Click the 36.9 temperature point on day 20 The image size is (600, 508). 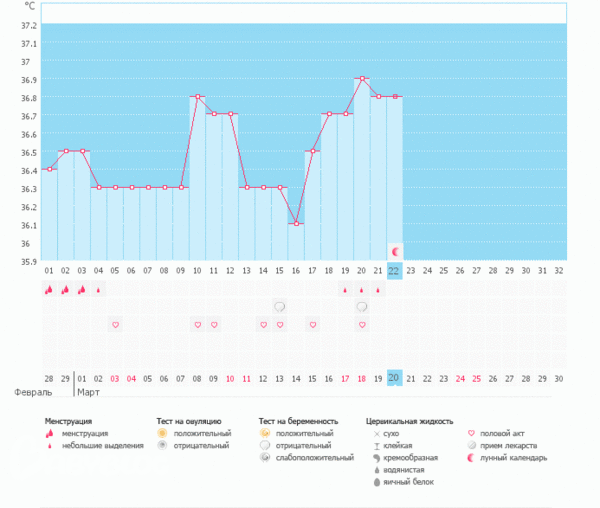(x=361, y=78)
